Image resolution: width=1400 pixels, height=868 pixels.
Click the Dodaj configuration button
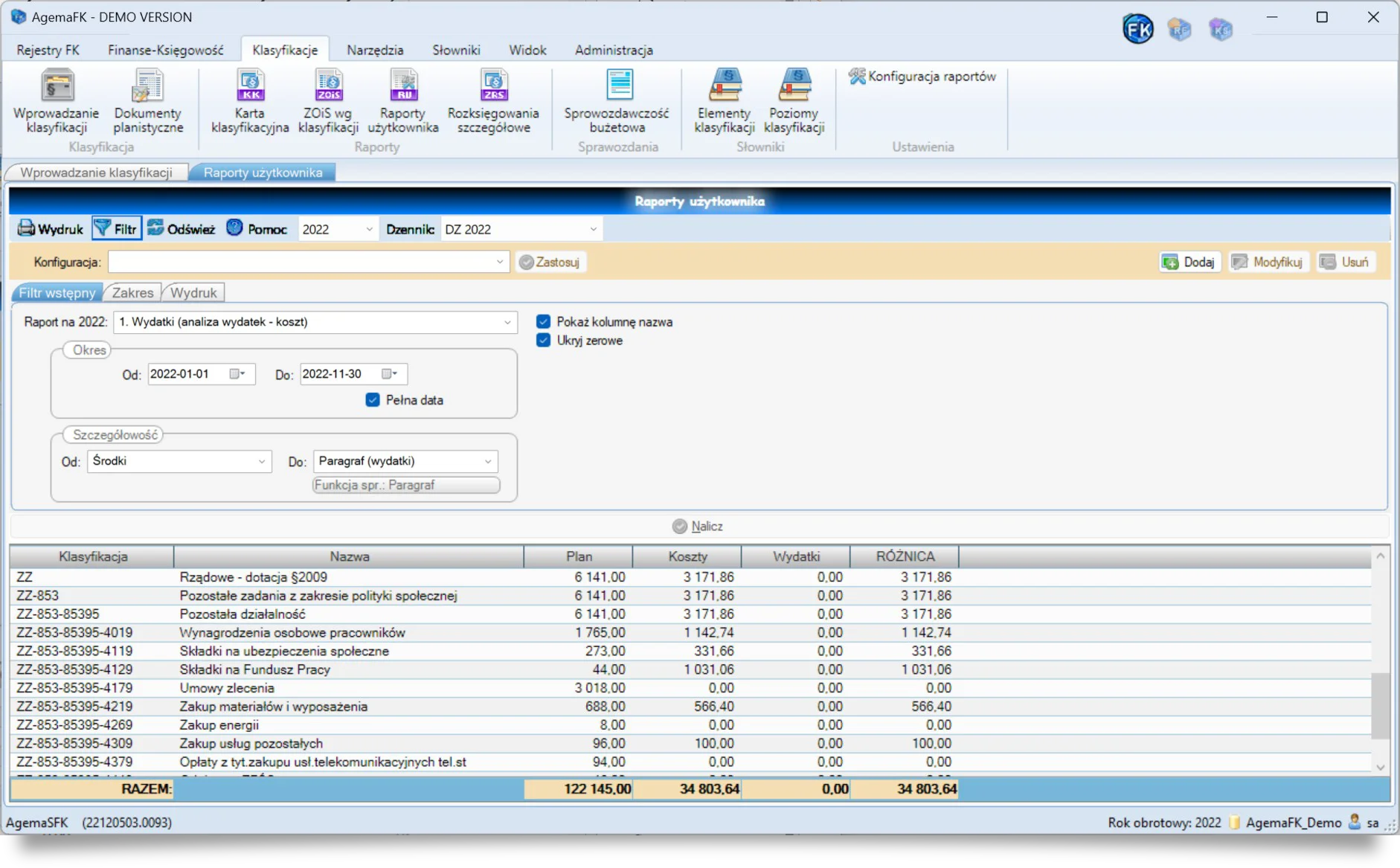tap(1189, 262)
